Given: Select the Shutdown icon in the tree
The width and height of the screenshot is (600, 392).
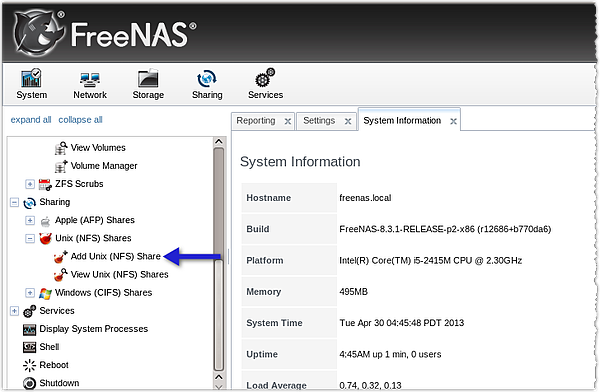Looking at the screenshot, I should 29,383.
